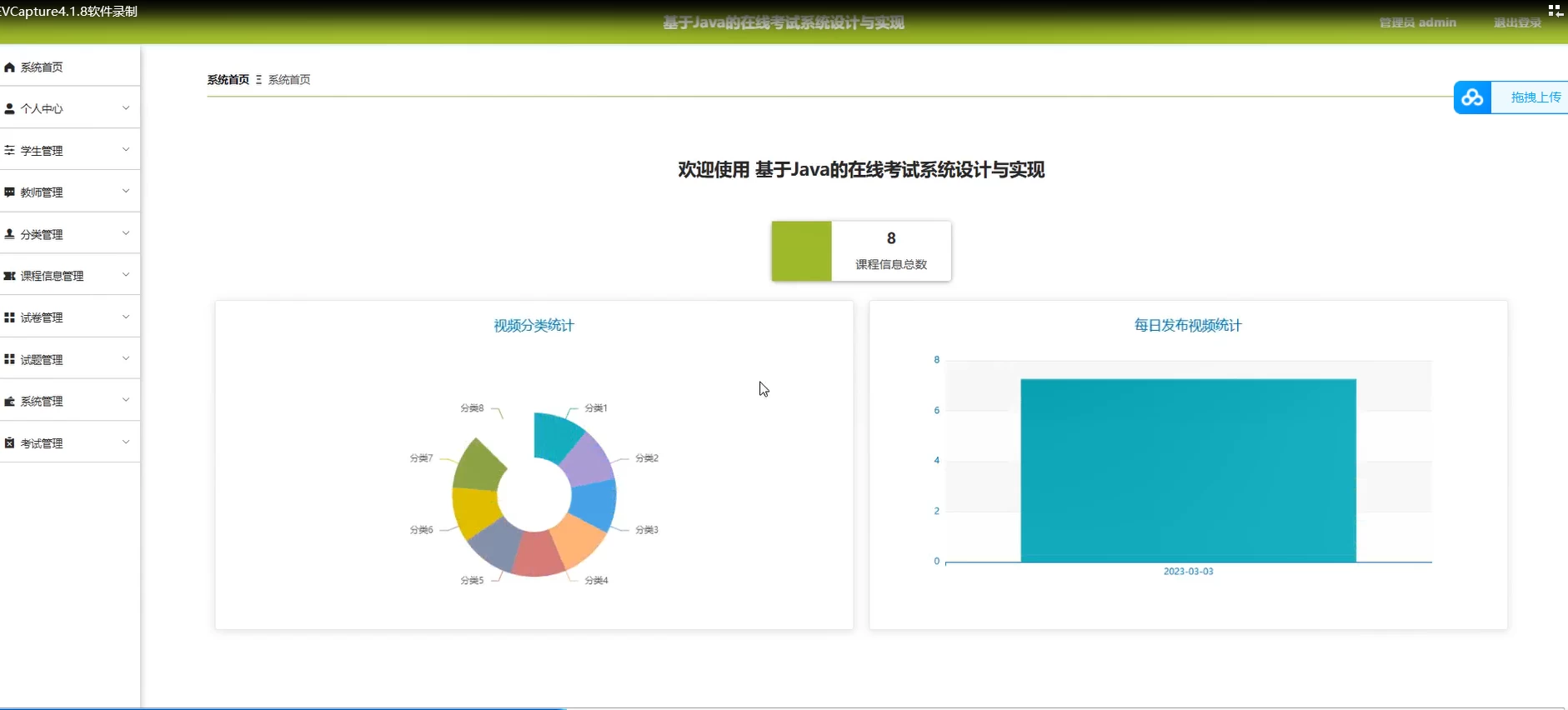Click the home icon beside 系统首页
The height and width of the screenshot is (710, 1568).
(9, 67)
